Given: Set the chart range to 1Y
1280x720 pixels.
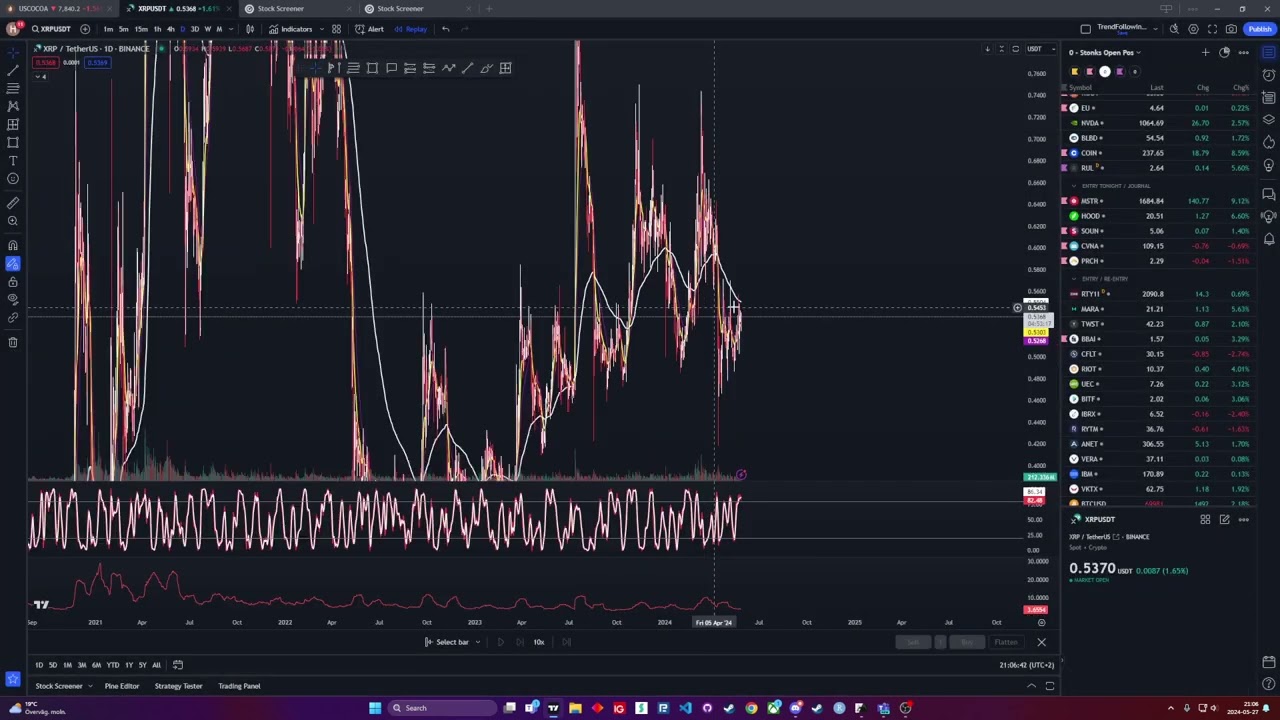Looking at the screenshot, I should (128, 665).
